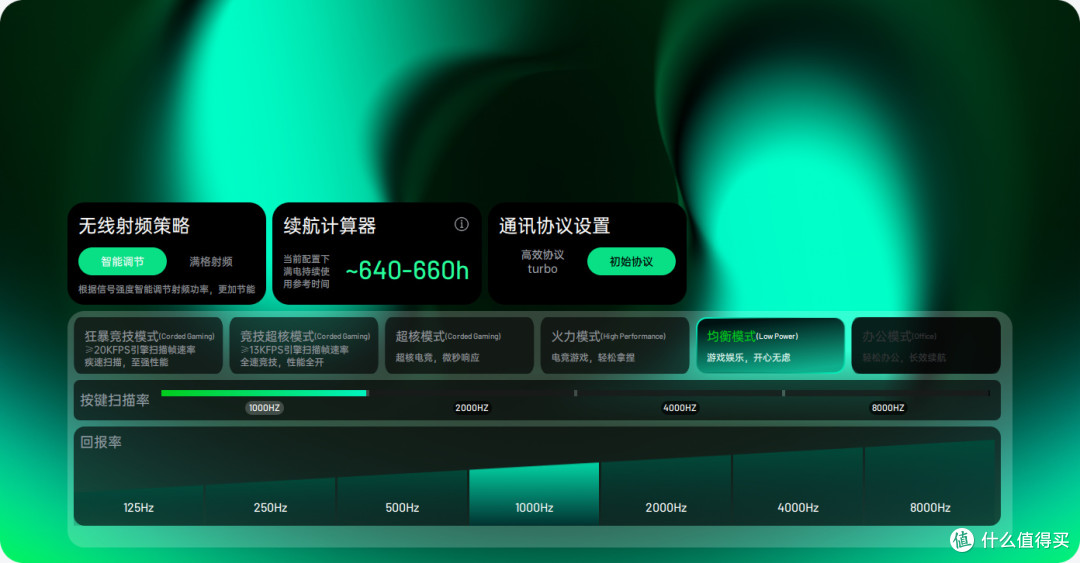This screenshot has height=563, width=1080.
Task: Open battery calculator info icon
Action: (x=461, y=224)
